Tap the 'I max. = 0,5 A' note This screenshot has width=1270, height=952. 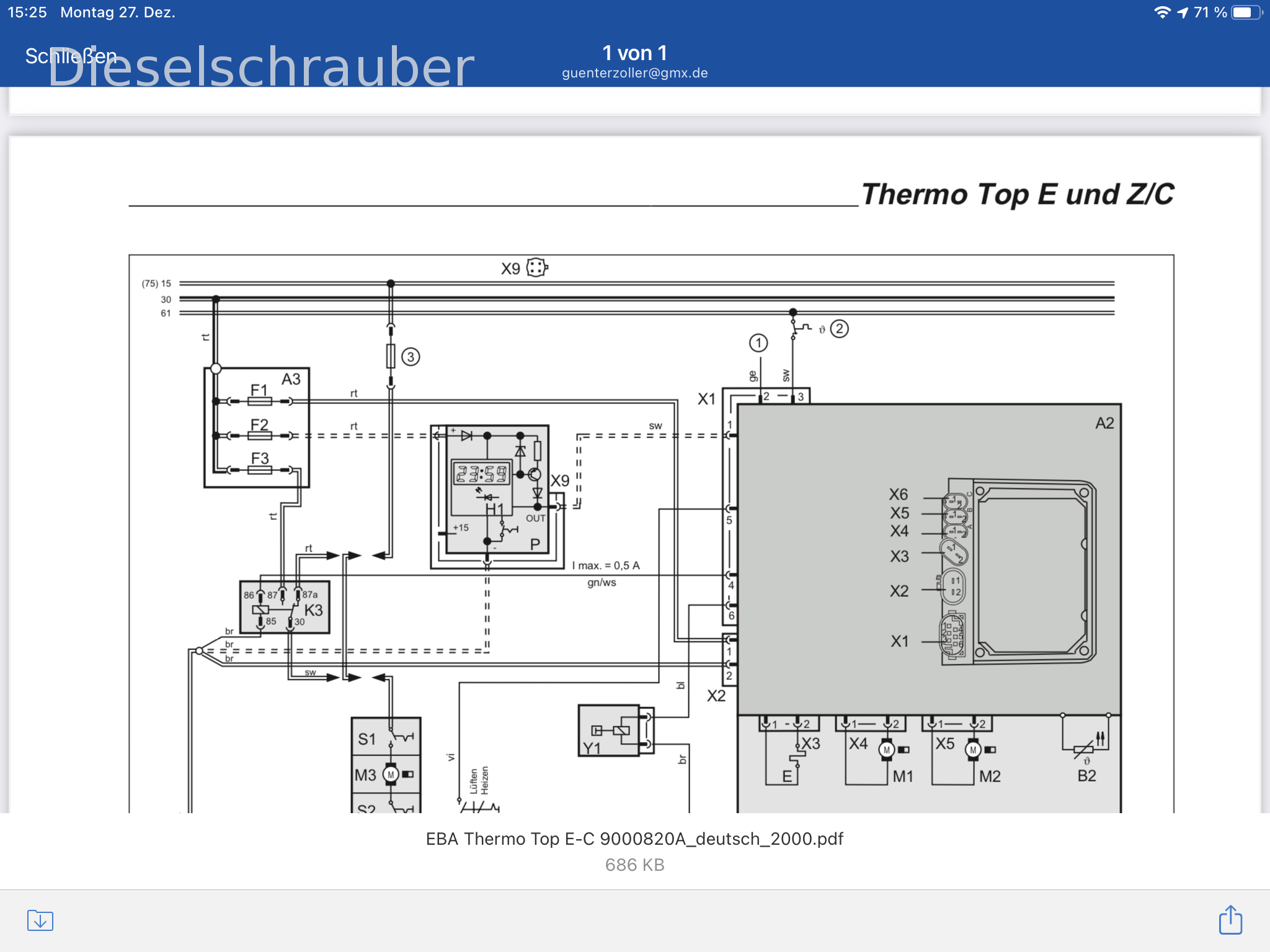(605, 565)
